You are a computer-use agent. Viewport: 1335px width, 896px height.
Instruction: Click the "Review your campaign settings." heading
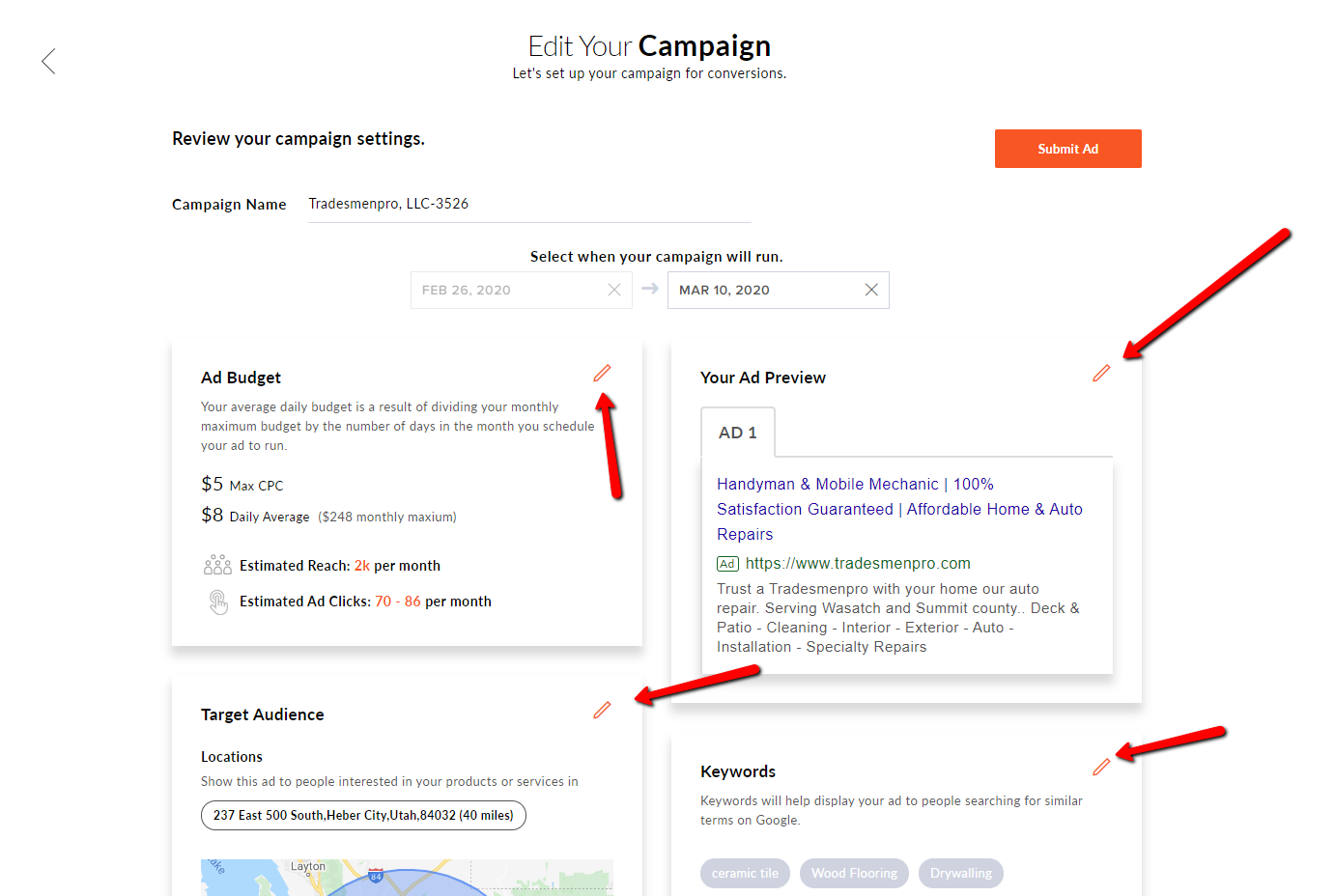(298, 139)
